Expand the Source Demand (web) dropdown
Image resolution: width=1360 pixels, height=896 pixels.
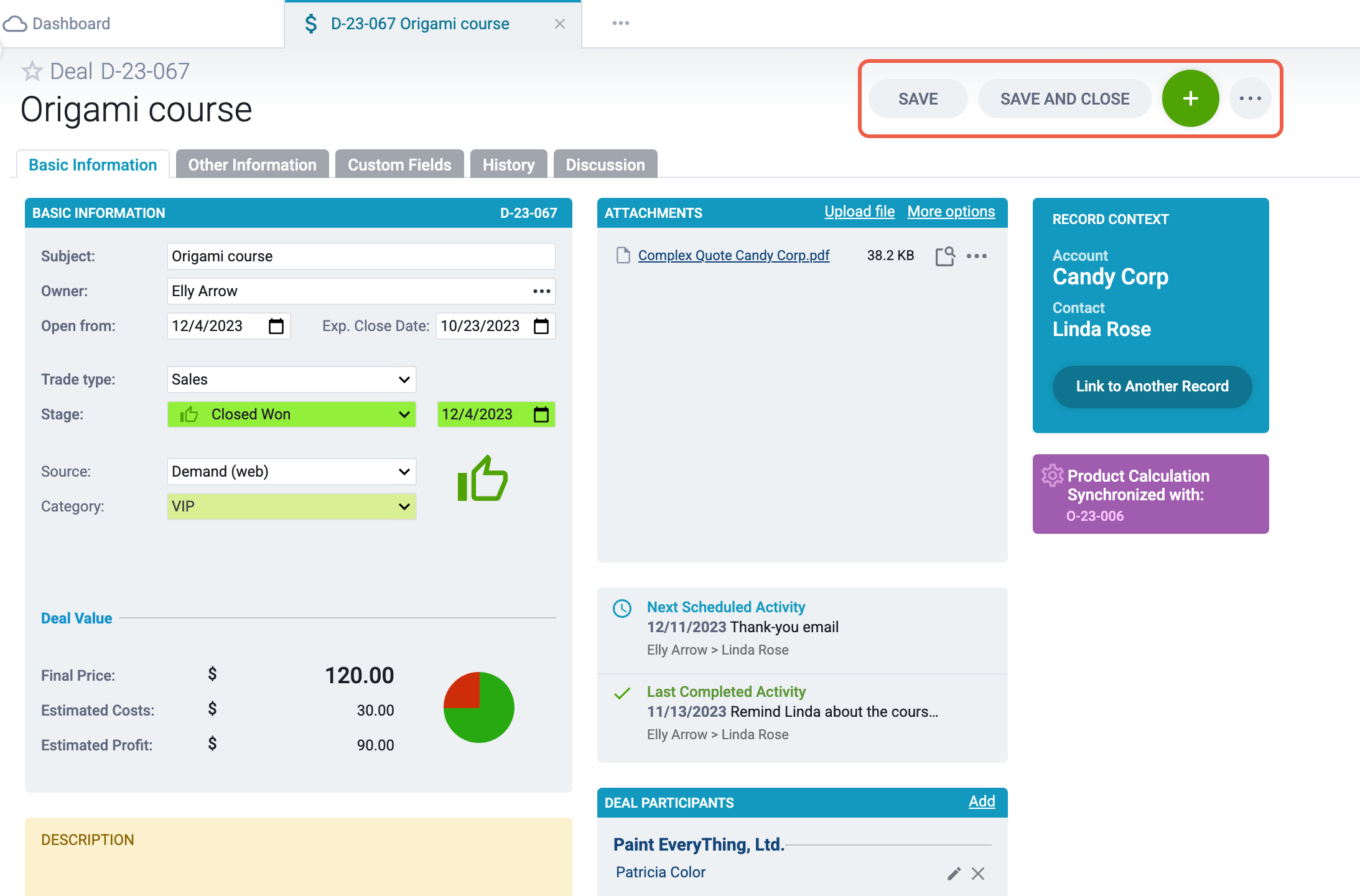tap(404, 472)
